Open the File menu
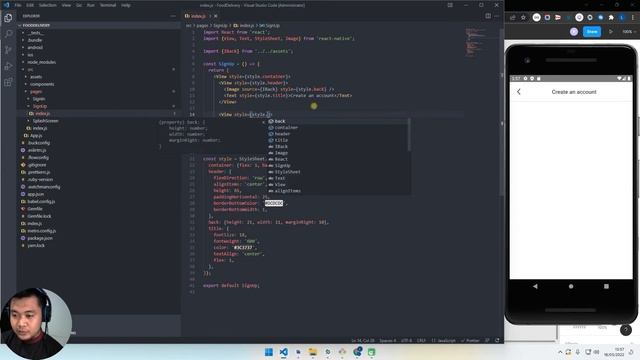The image size is (640, 360). pyautogui.click(x=18, y=5)
